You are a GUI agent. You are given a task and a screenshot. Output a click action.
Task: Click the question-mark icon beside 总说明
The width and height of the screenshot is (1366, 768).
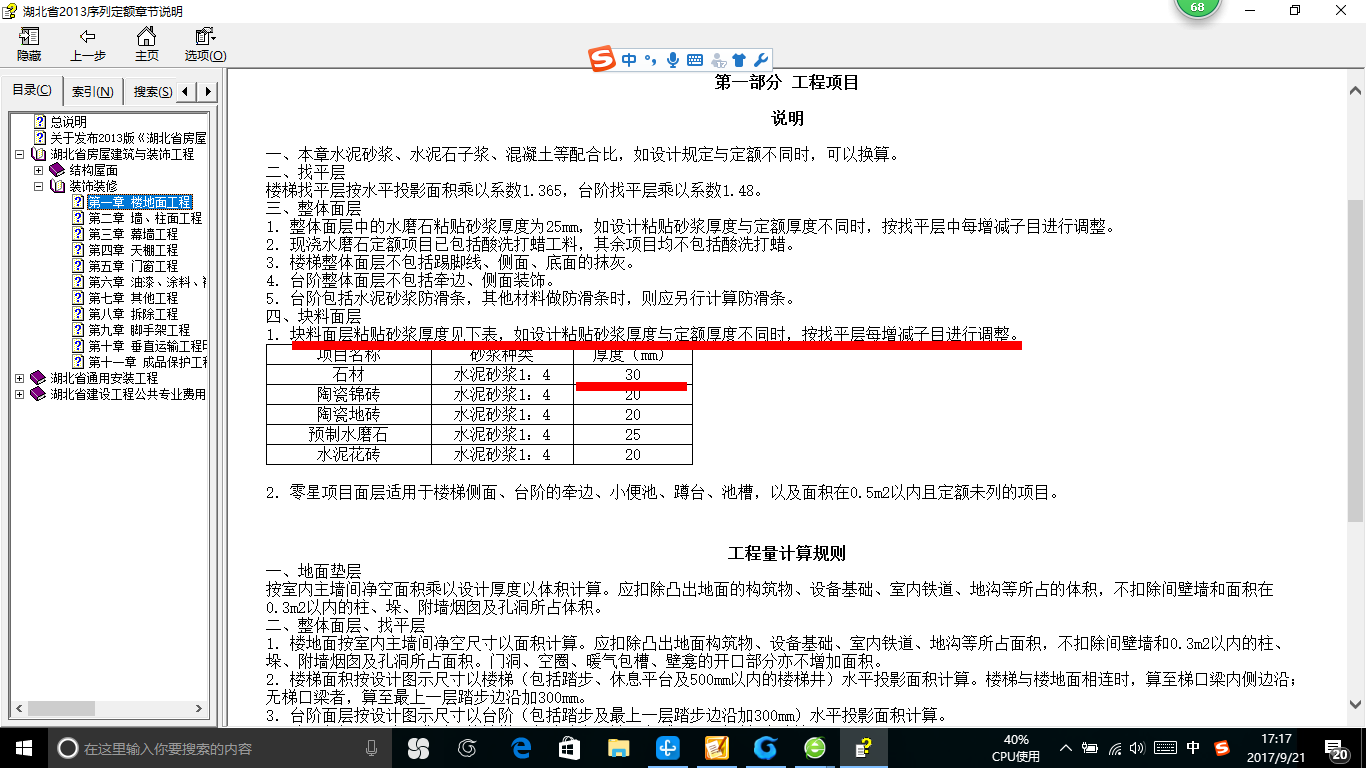(x=40, y=122)
